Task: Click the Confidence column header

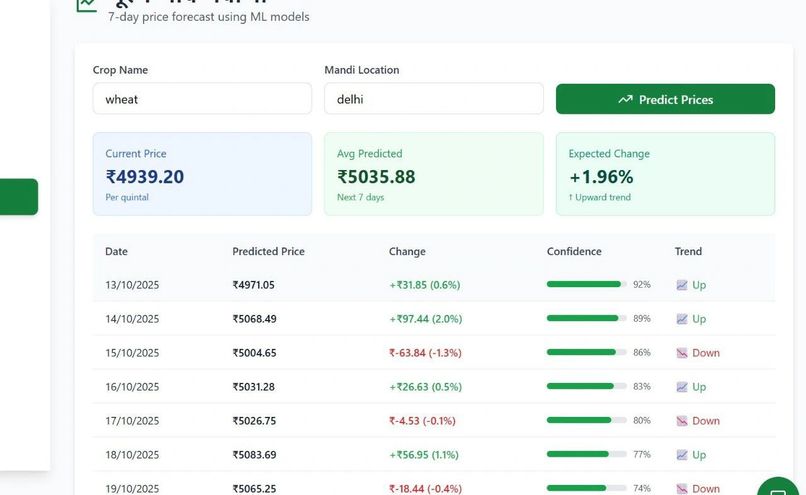Action: 574,251
